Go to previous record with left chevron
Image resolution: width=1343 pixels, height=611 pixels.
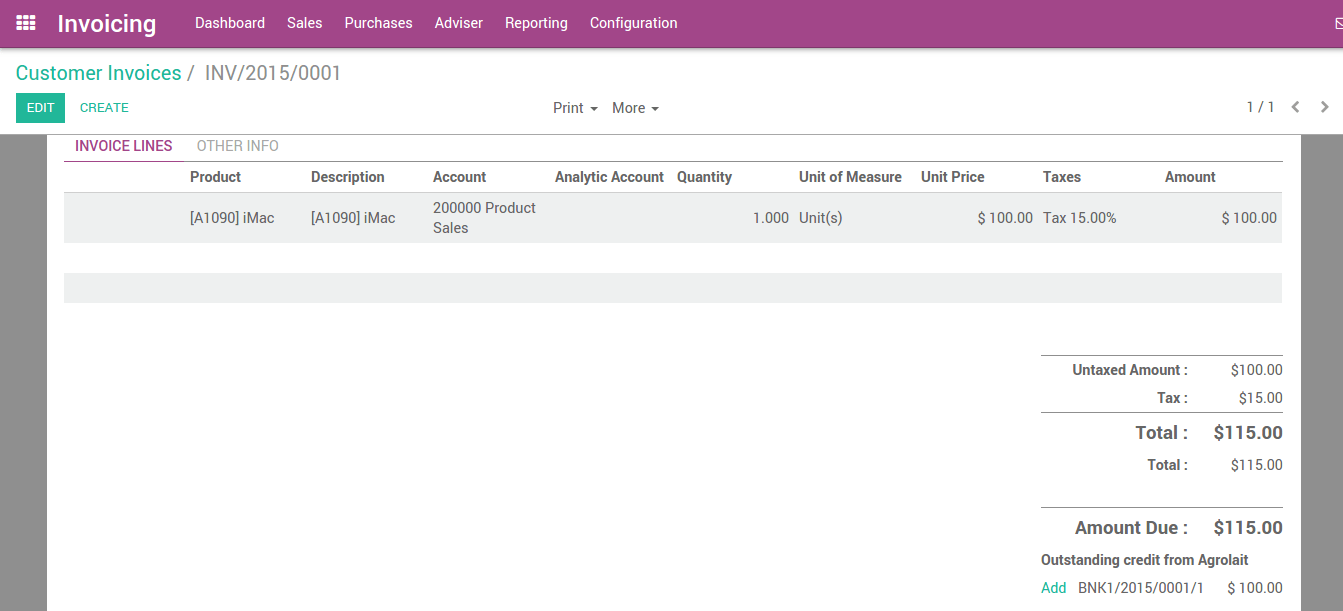(1295, 107)
